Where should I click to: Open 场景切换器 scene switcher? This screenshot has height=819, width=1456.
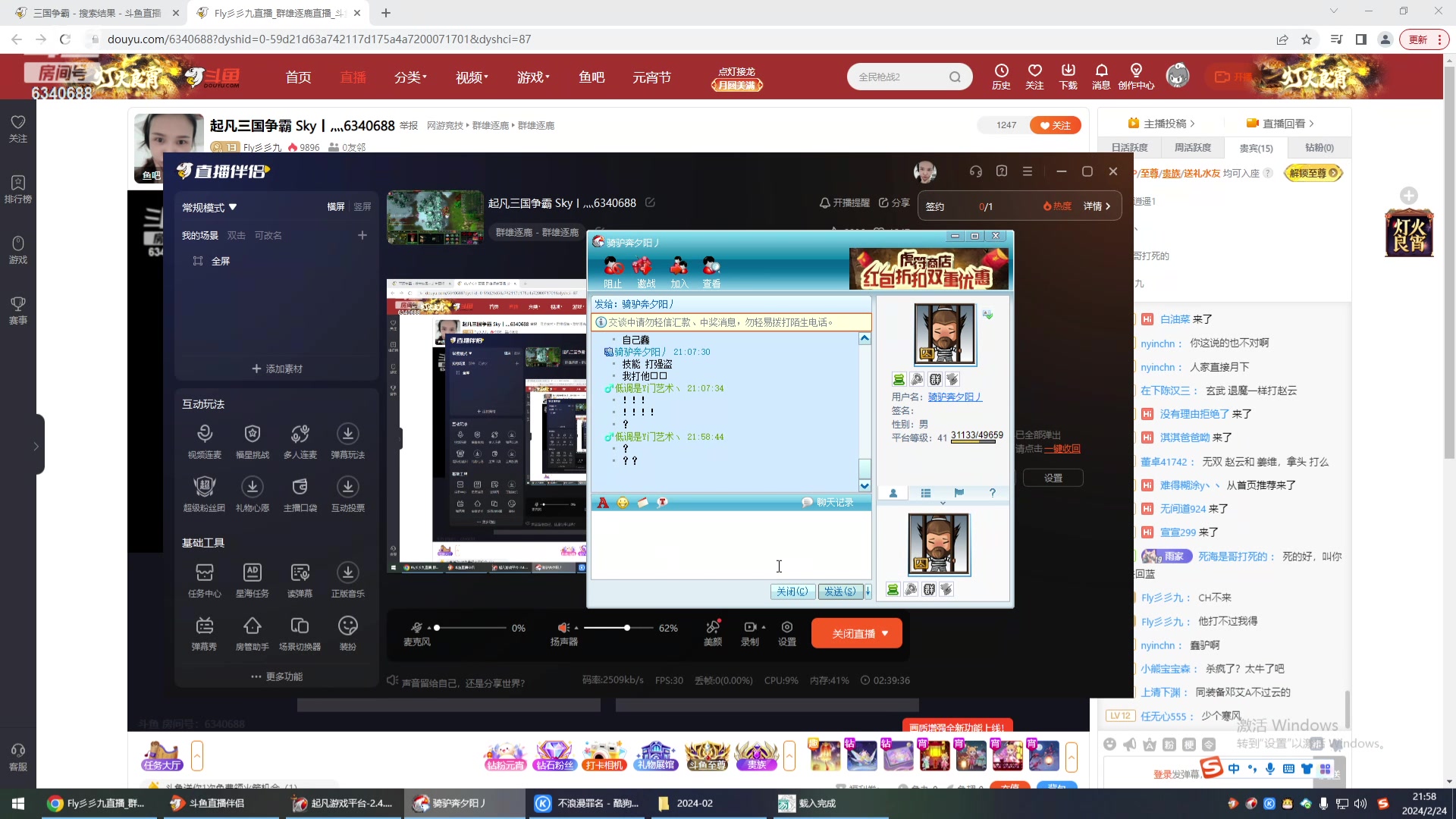coord(300,633)
